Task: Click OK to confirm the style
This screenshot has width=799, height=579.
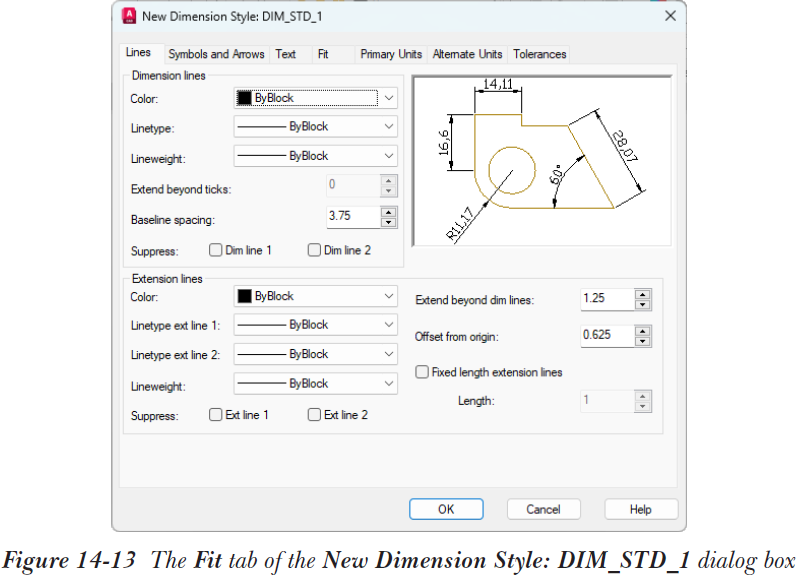Action: point(446,509)
